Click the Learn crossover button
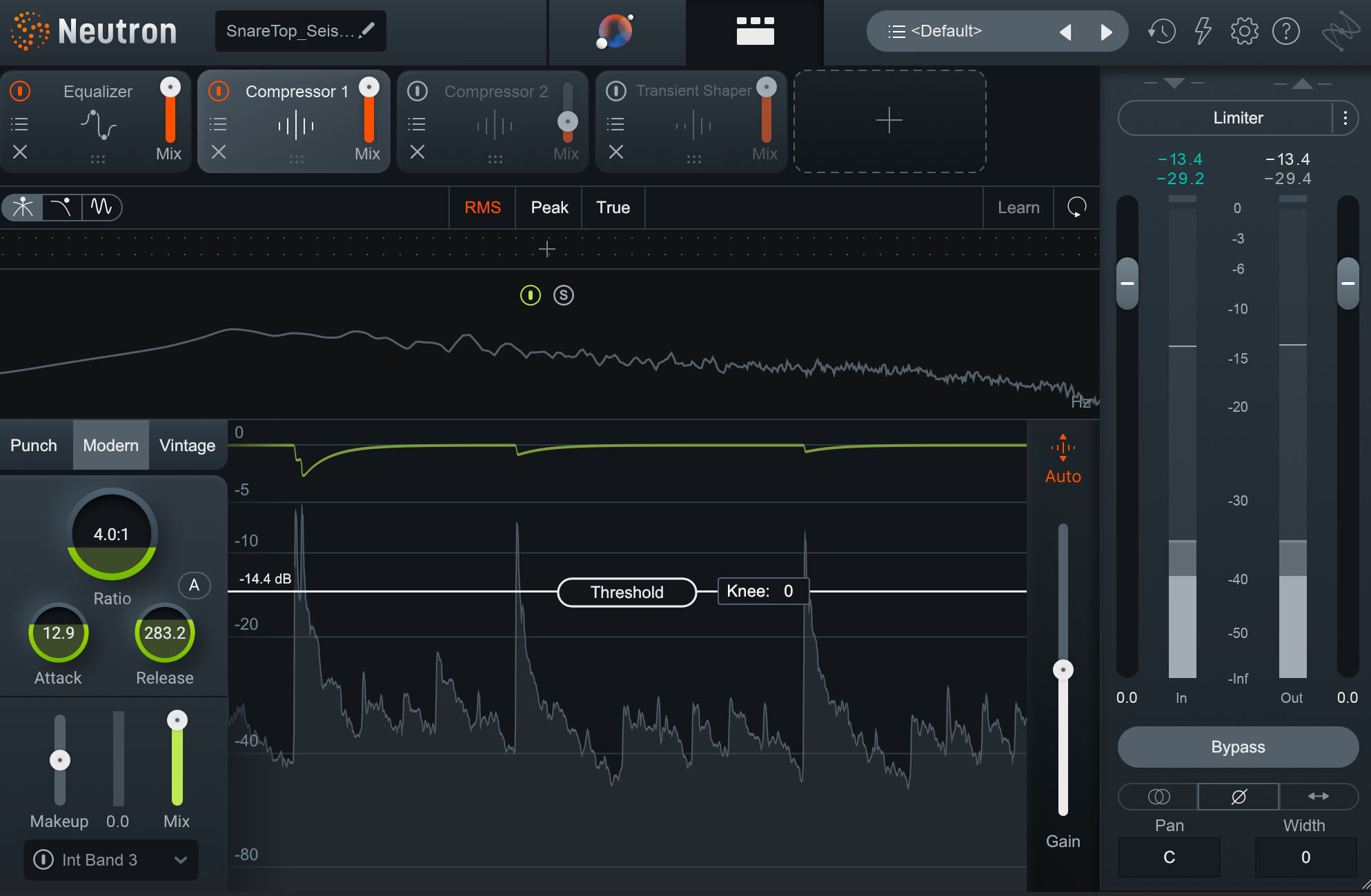The height and width of the screenshot is (896, 1371). 1018,208
